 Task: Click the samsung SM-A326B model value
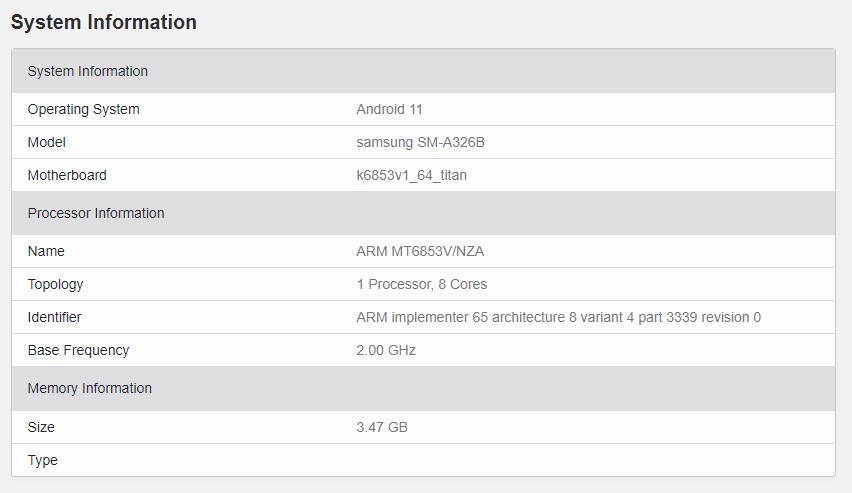pyautogui.click(x=420, y=142)
